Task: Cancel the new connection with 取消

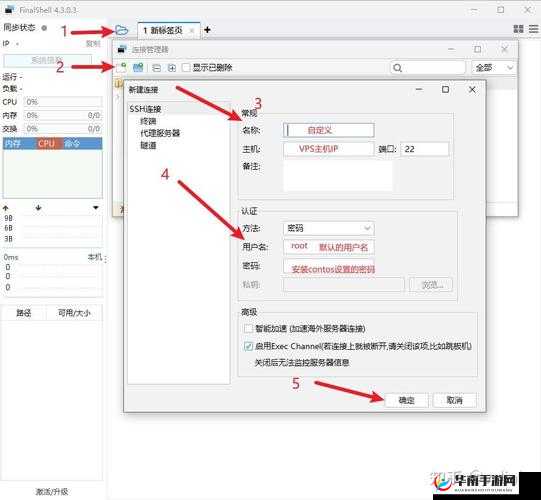Action: coord(454,400)
